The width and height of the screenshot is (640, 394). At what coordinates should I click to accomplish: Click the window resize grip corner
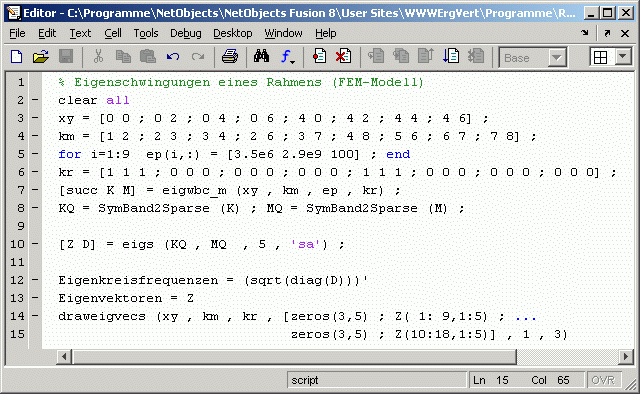point(631,384)
